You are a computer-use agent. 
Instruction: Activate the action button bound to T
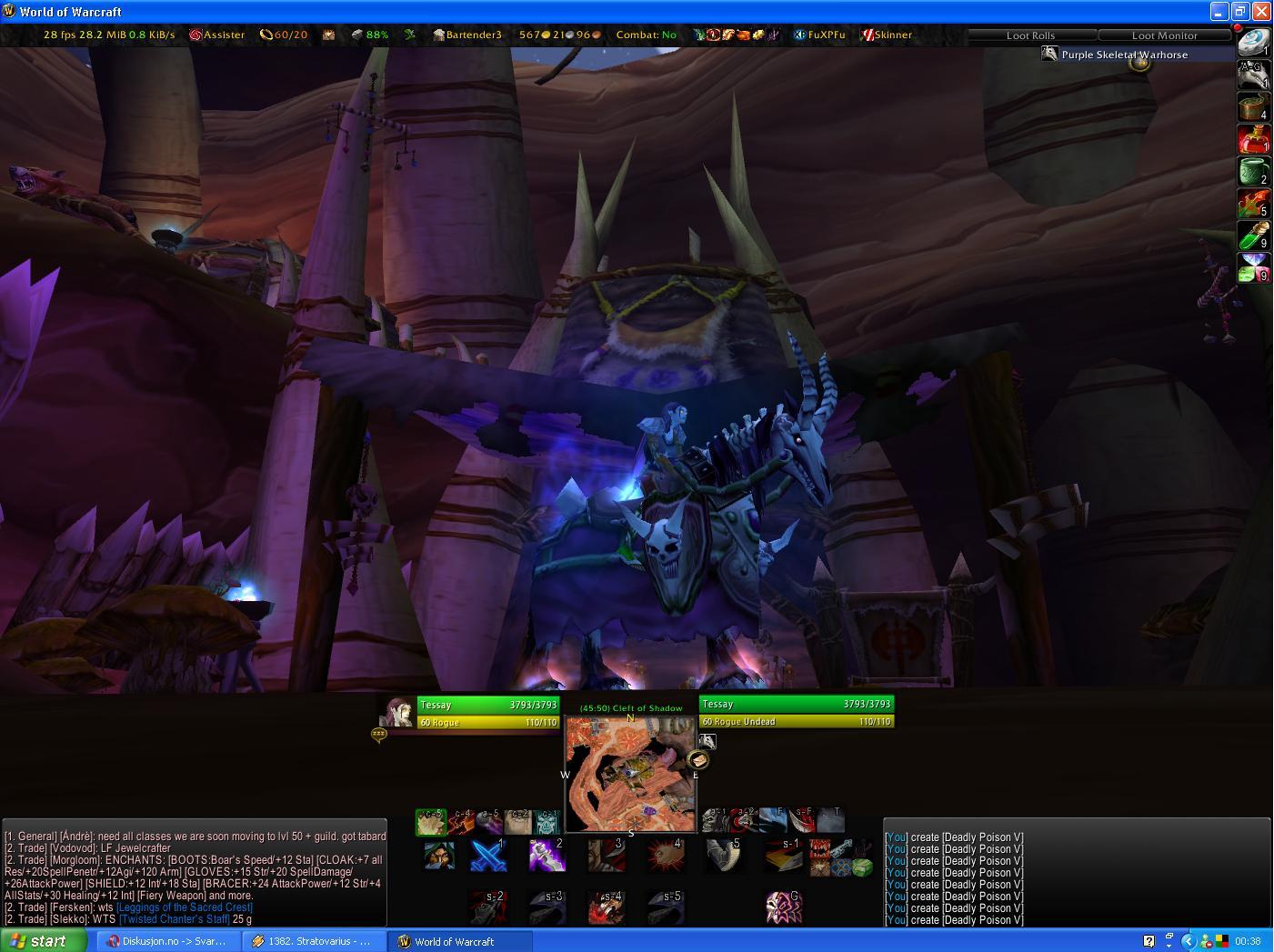[x=830, y=820]
